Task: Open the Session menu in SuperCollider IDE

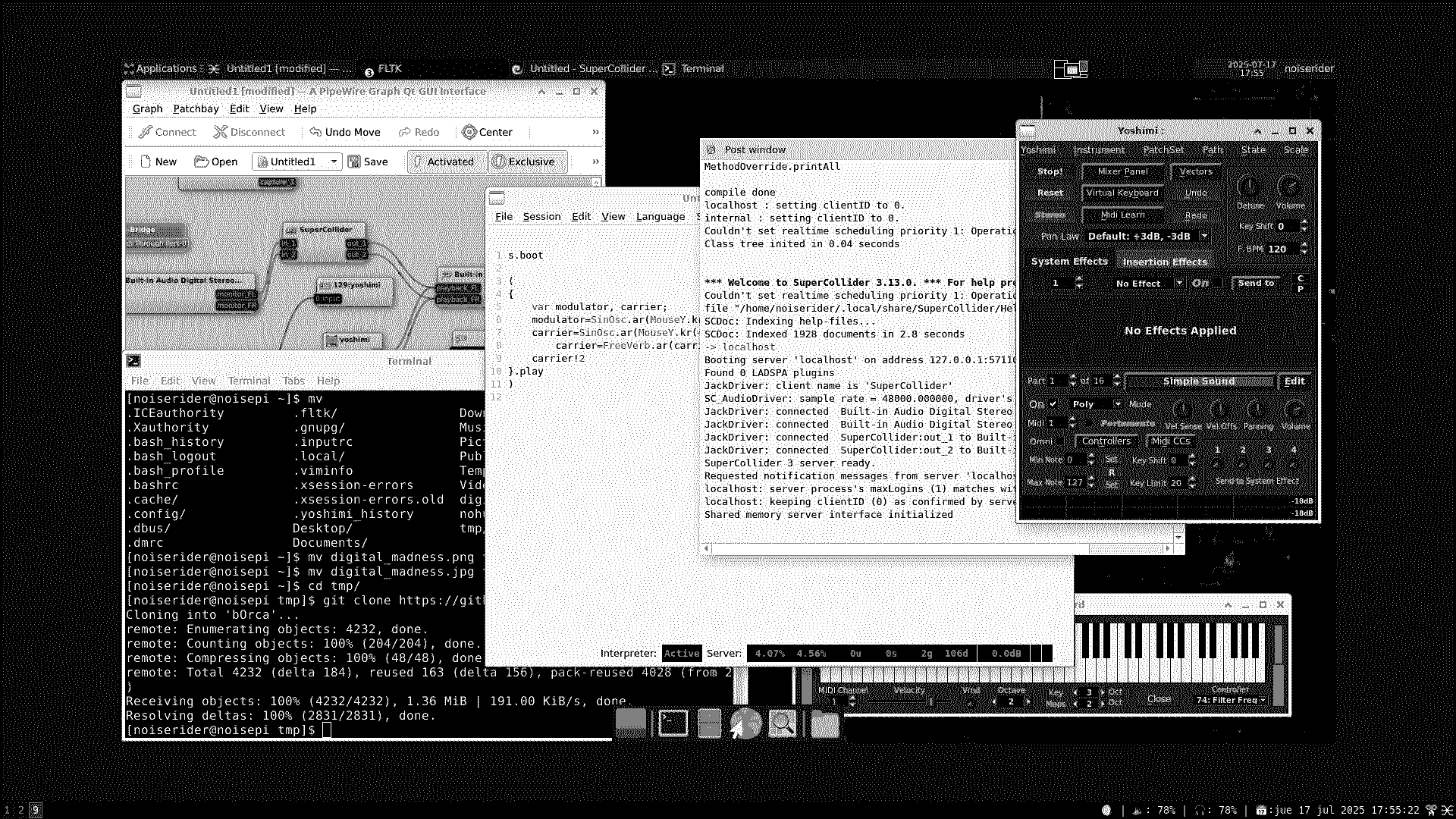Action: 541,216
